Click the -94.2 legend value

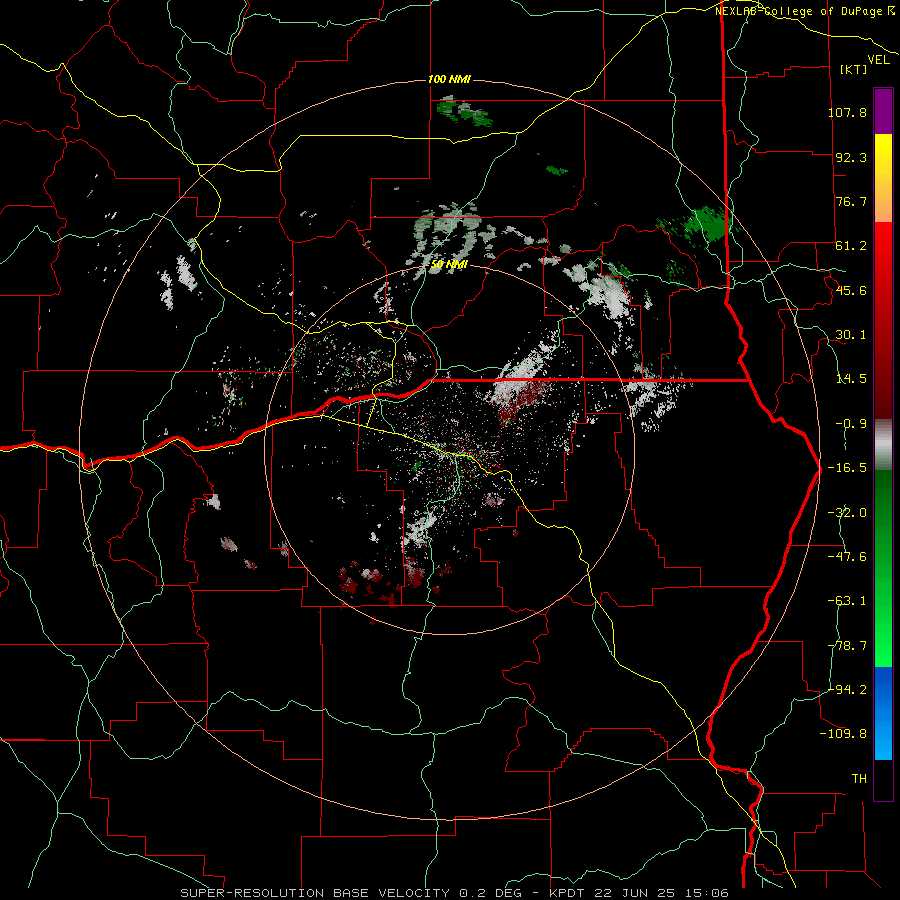847,689
